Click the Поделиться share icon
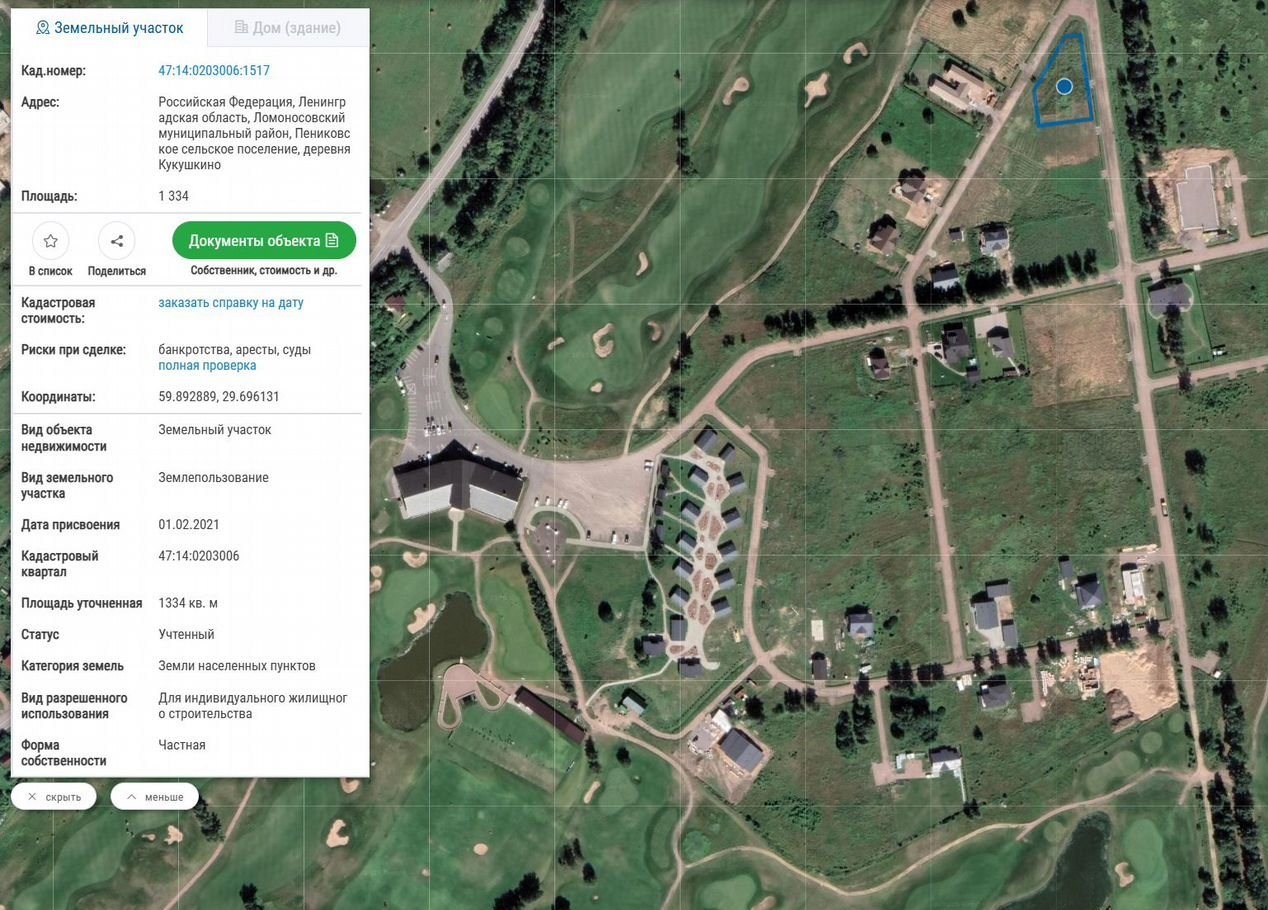The image size is (1268, 910). (117, 241)
